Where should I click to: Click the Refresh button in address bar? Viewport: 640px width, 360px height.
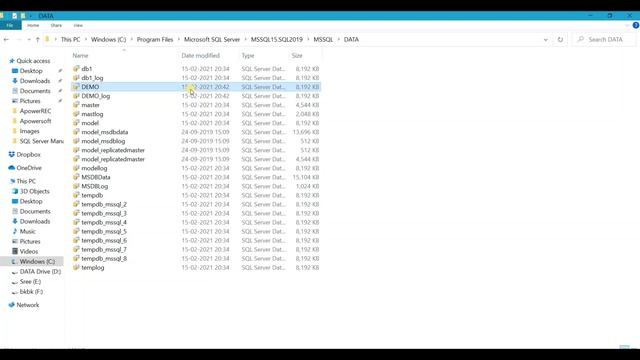[x=560, y=40]
